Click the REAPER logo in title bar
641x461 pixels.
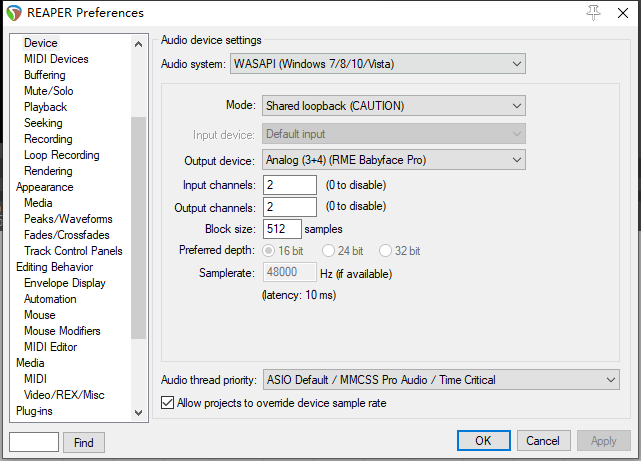(x=14, y=13)
